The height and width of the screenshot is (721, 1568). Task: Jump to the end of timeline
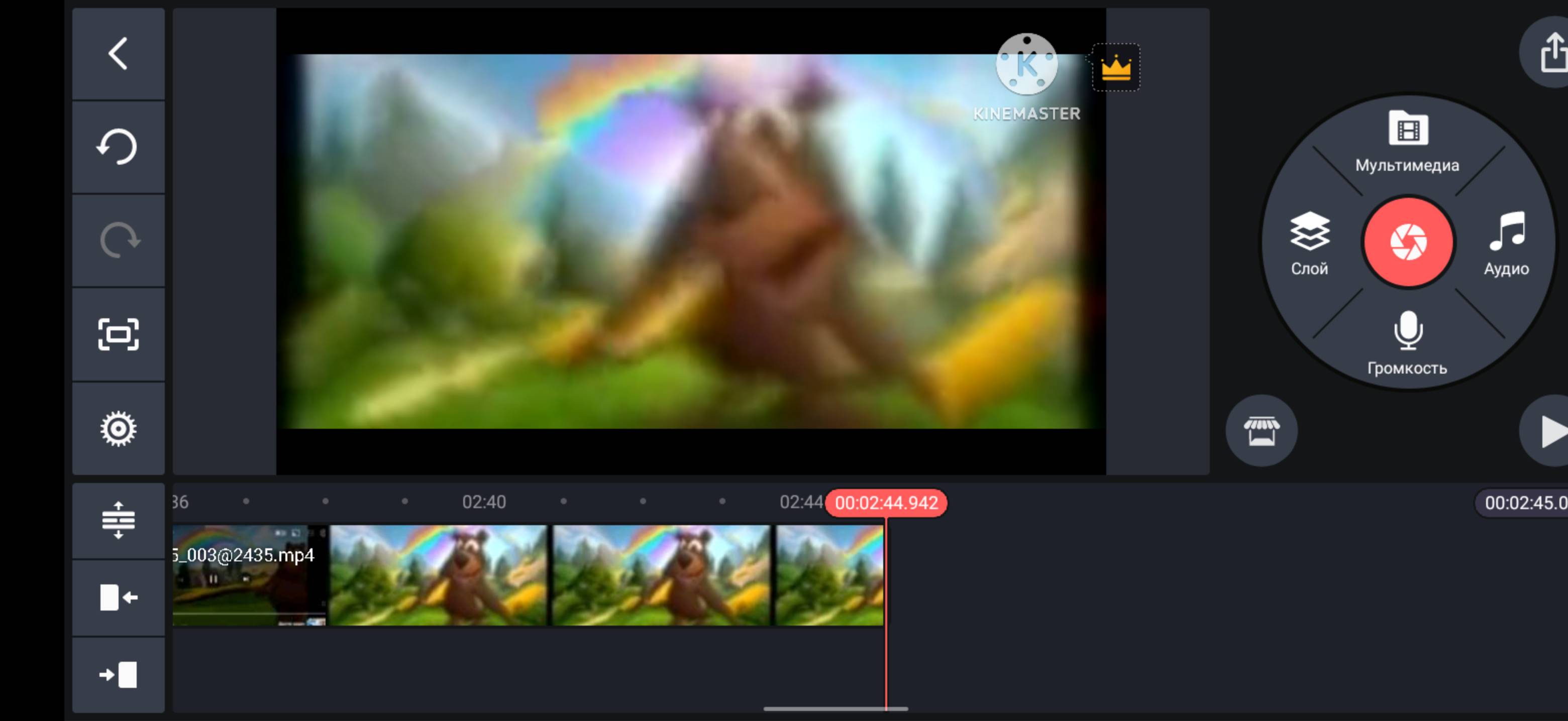118,675
